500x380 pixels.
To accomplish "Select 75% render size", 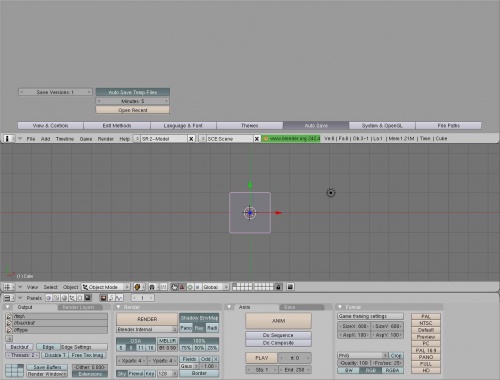I will click(x=186, y=348).
